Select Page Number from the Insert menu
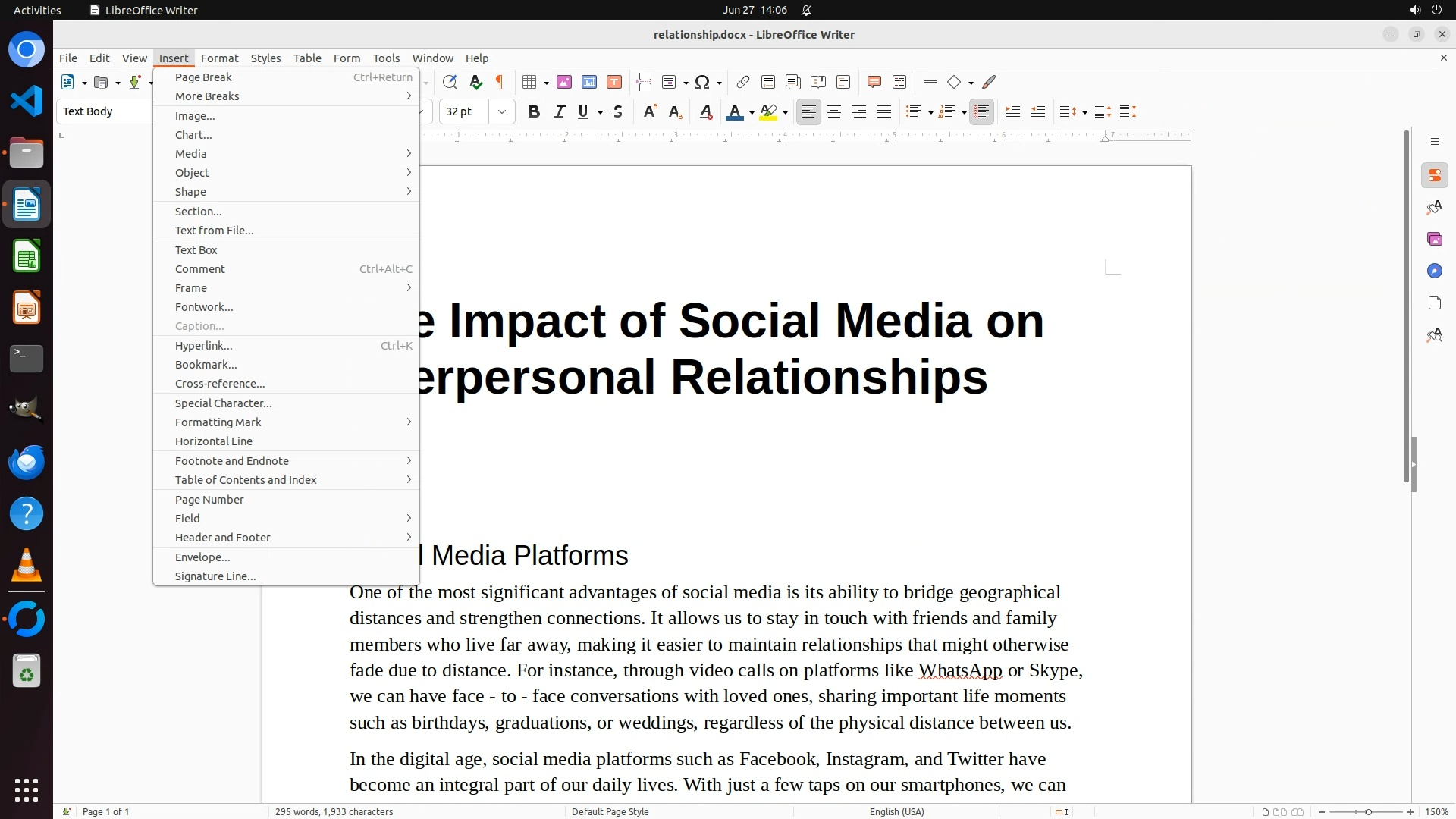The width and height of the screenshot is (1456, 819). [209, 500]
